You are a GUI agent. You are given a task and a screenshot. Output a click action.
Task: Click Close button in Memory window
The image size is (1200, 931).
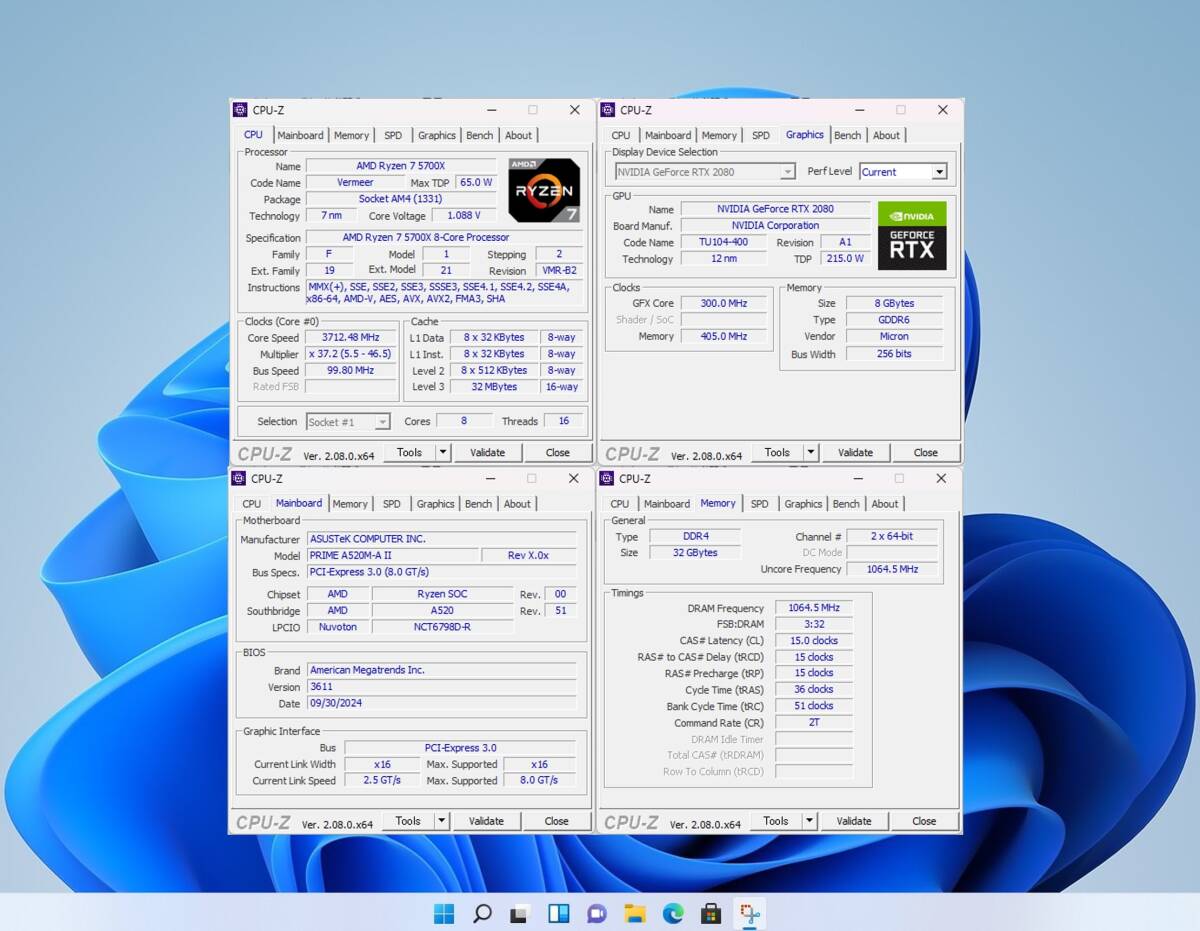tap(924, 821)
